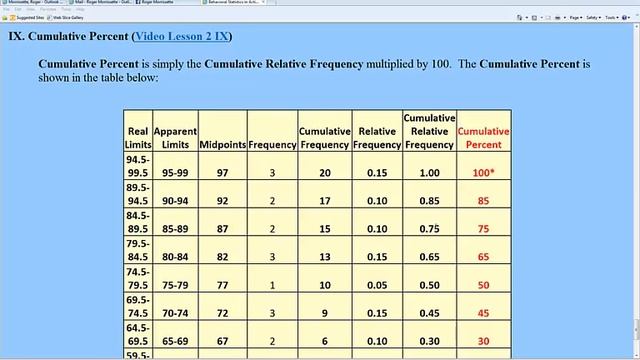Open the Favorites menu
Image resolution: width=640 pixels, height=360 pixels.
click(48, 9)
